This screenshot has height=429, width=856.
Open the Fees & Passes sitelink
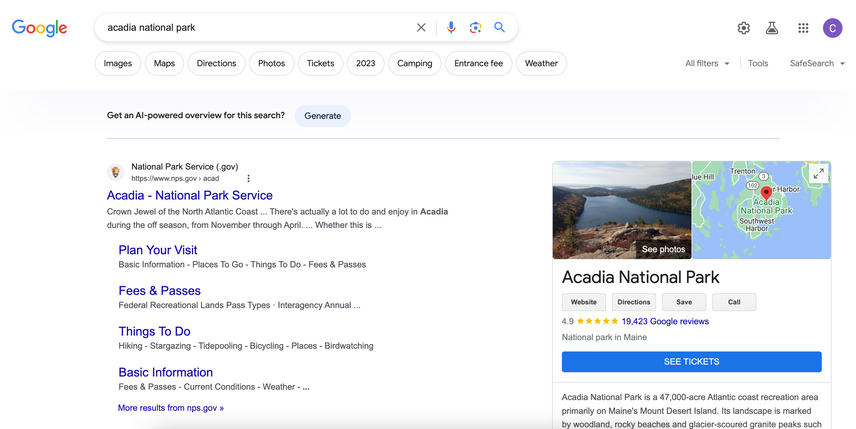[159, 291]
